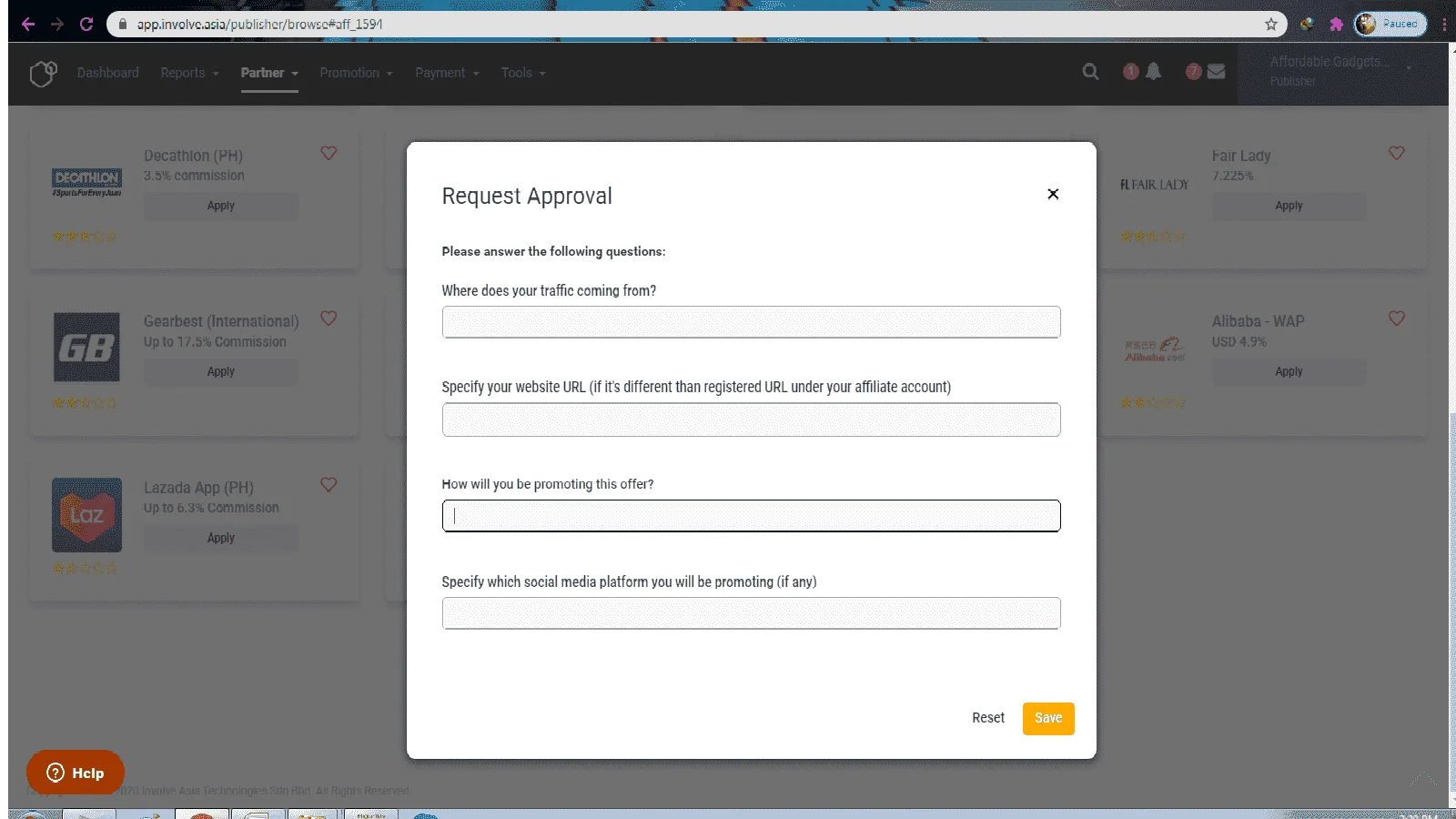Open Chrome three-dot menu

[x=1444, y=25]
